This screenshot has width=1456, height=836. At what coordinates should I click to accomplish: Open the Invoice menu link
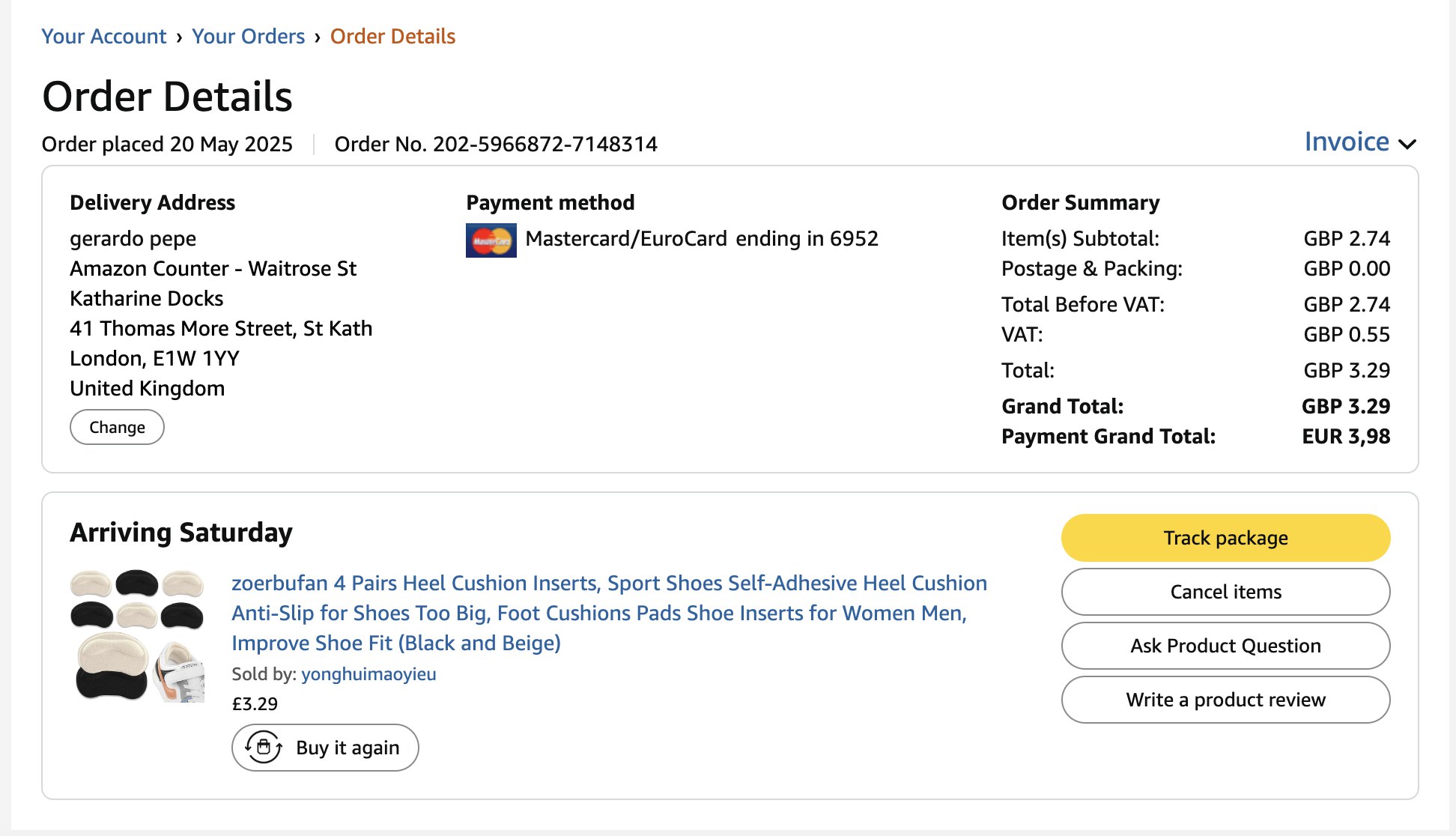pyautogui.click(x=1346, y=142)
